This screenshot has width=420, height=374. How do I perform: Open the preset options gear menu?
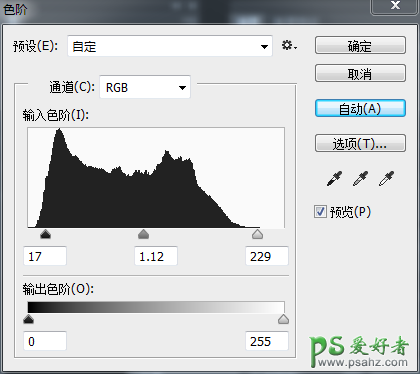pyautogui.click(x=289, y=45)
